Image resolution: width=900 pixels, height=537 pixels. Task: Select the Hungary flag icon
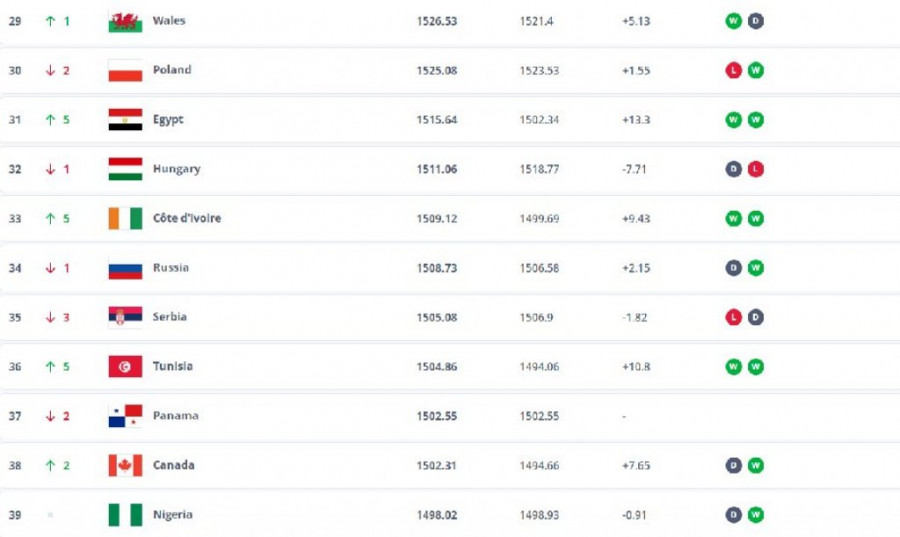click(125, 169)
